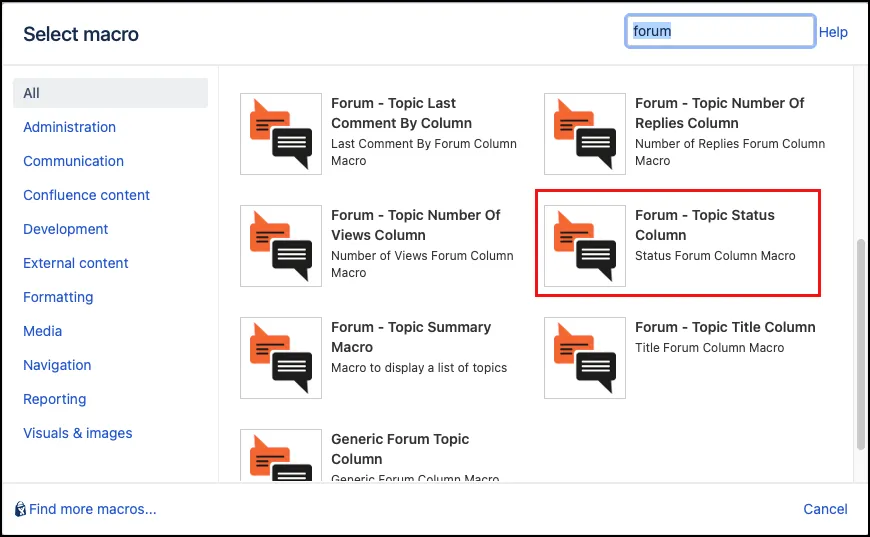Screen dimensions: 870x537
Task: Show Navigation macros
Action: pyautogui.click(x=57, y=365)
